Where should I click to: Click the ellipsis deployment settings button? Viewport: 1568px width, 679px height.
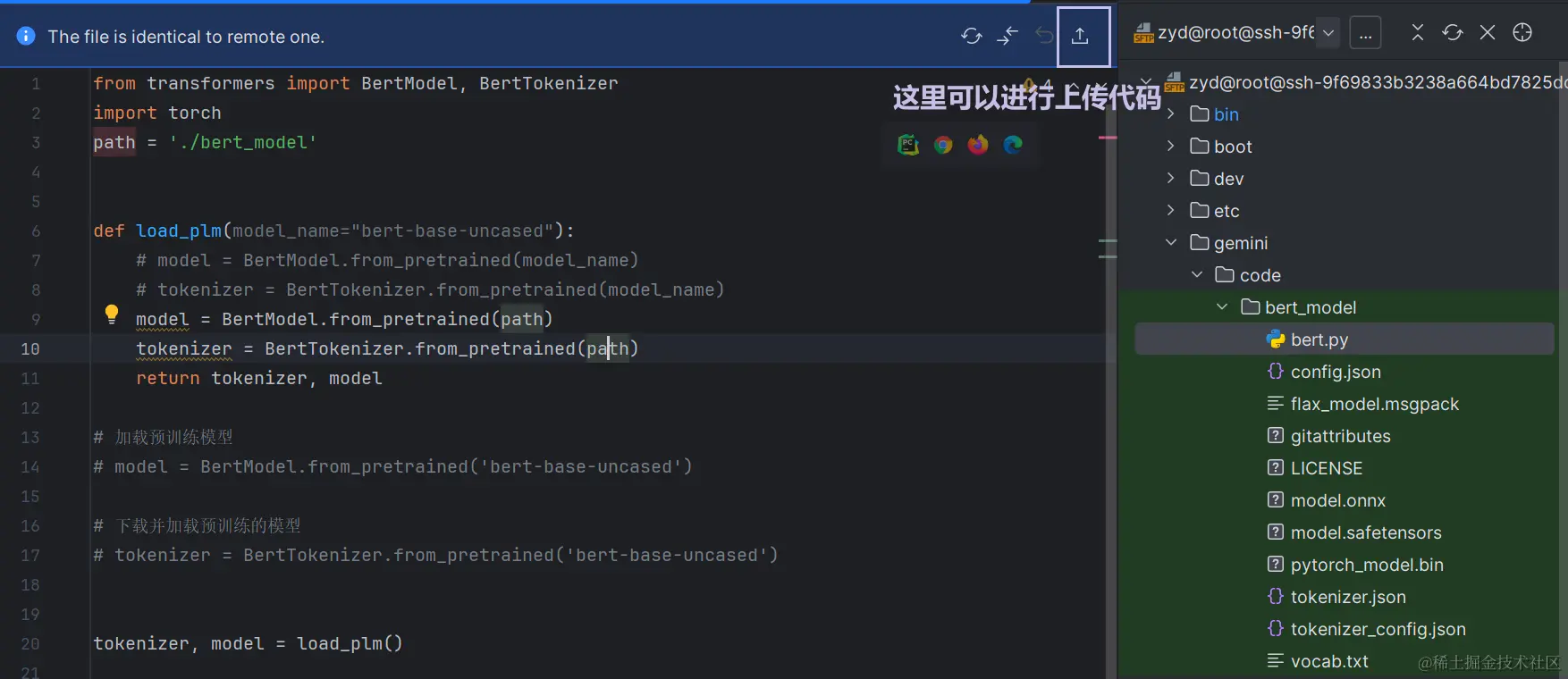tap(1365, 33)
